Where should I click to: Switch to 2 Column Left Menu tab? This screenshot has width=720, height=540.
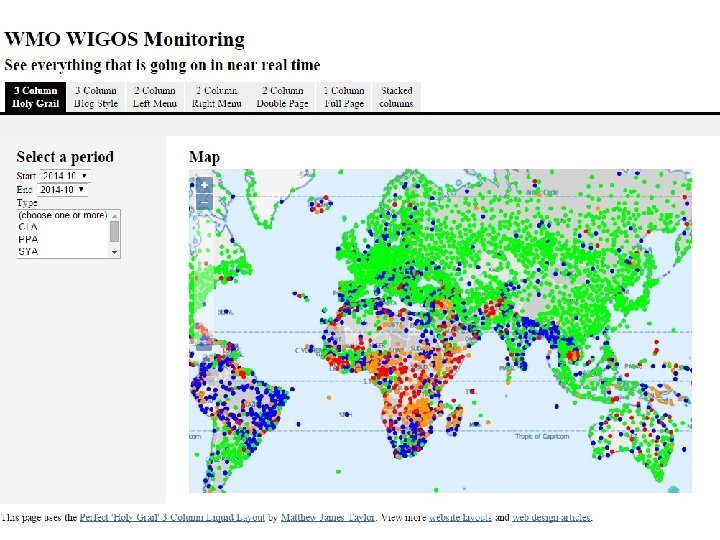click(155, 97)
